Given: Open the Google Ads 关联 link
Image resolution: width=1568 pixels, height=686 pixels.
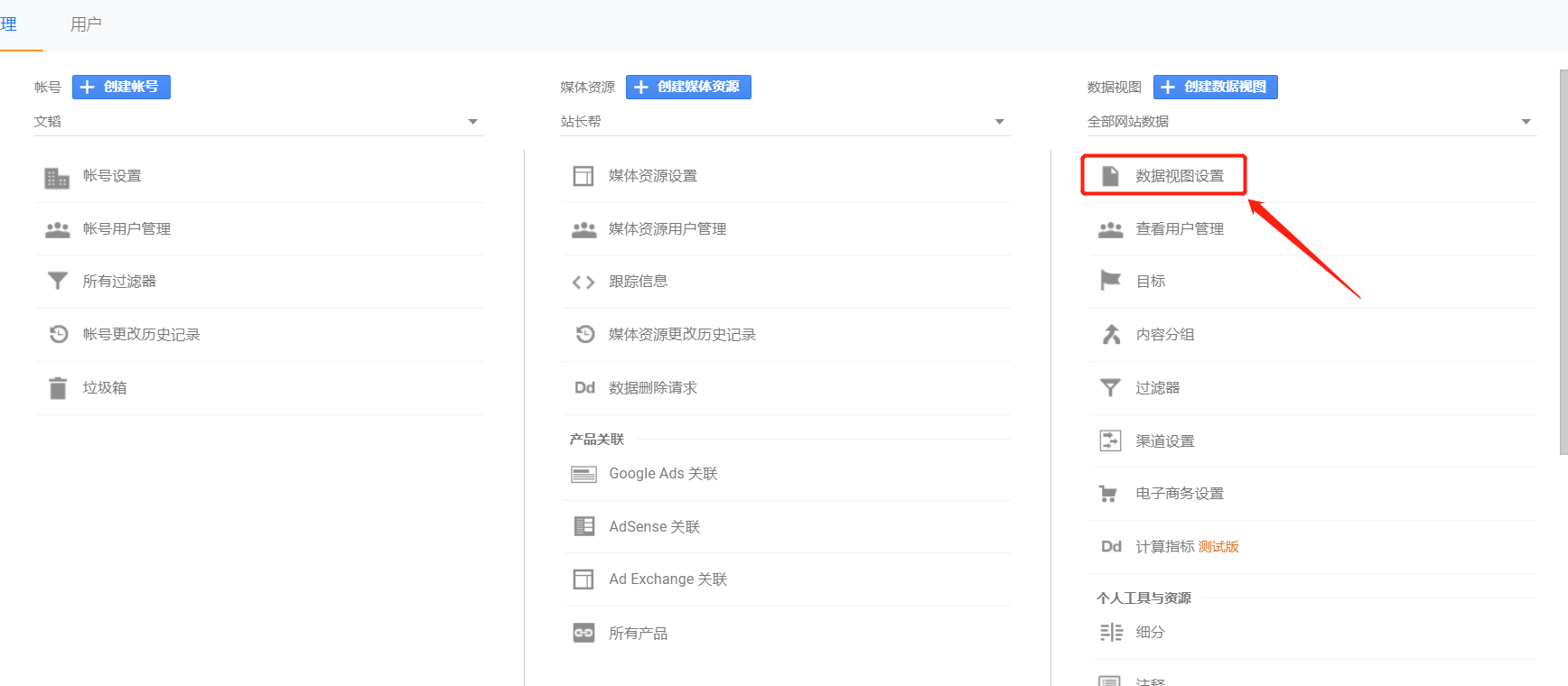Looking at the screenshot, I should (x=663, y=474).
